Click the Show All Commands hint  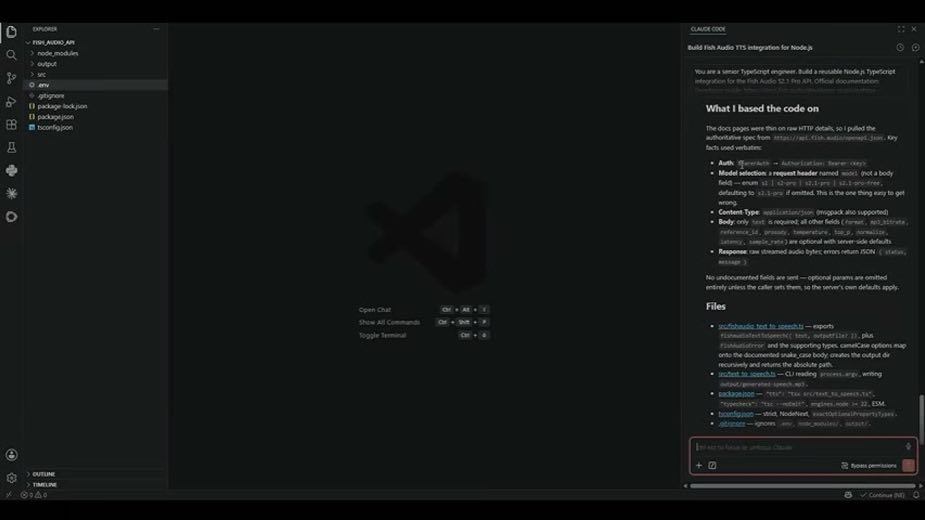[x=423, y=322]
